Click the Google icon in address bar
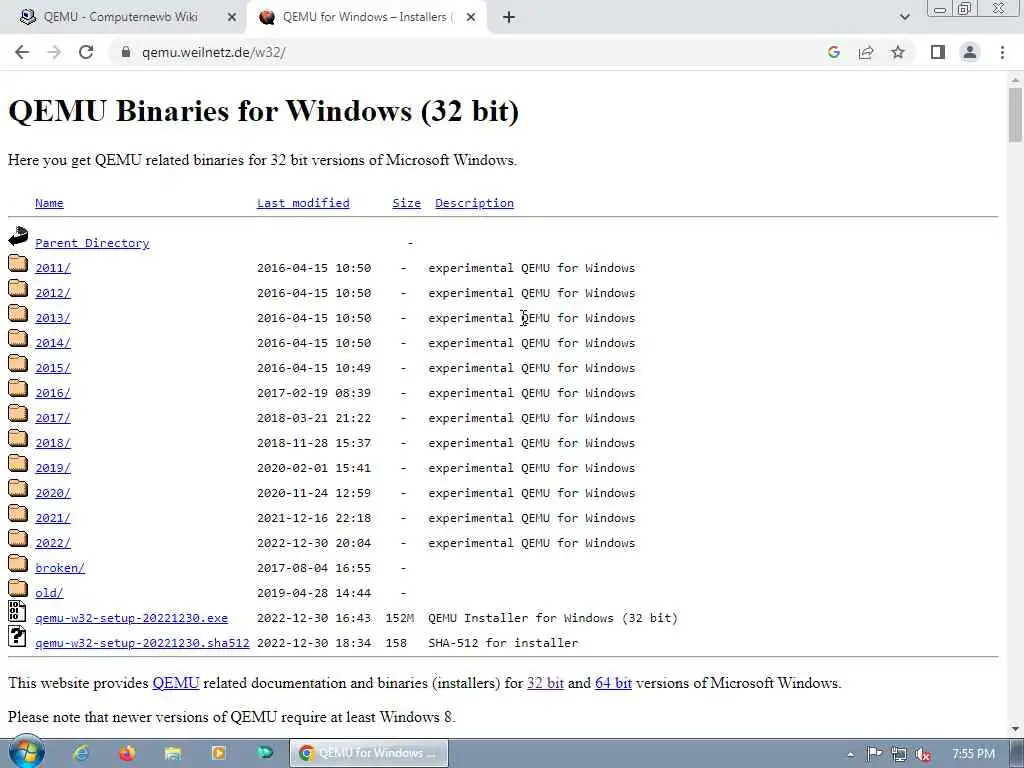This screenshot has width=1024, height=768. click(x=833, y=52)
